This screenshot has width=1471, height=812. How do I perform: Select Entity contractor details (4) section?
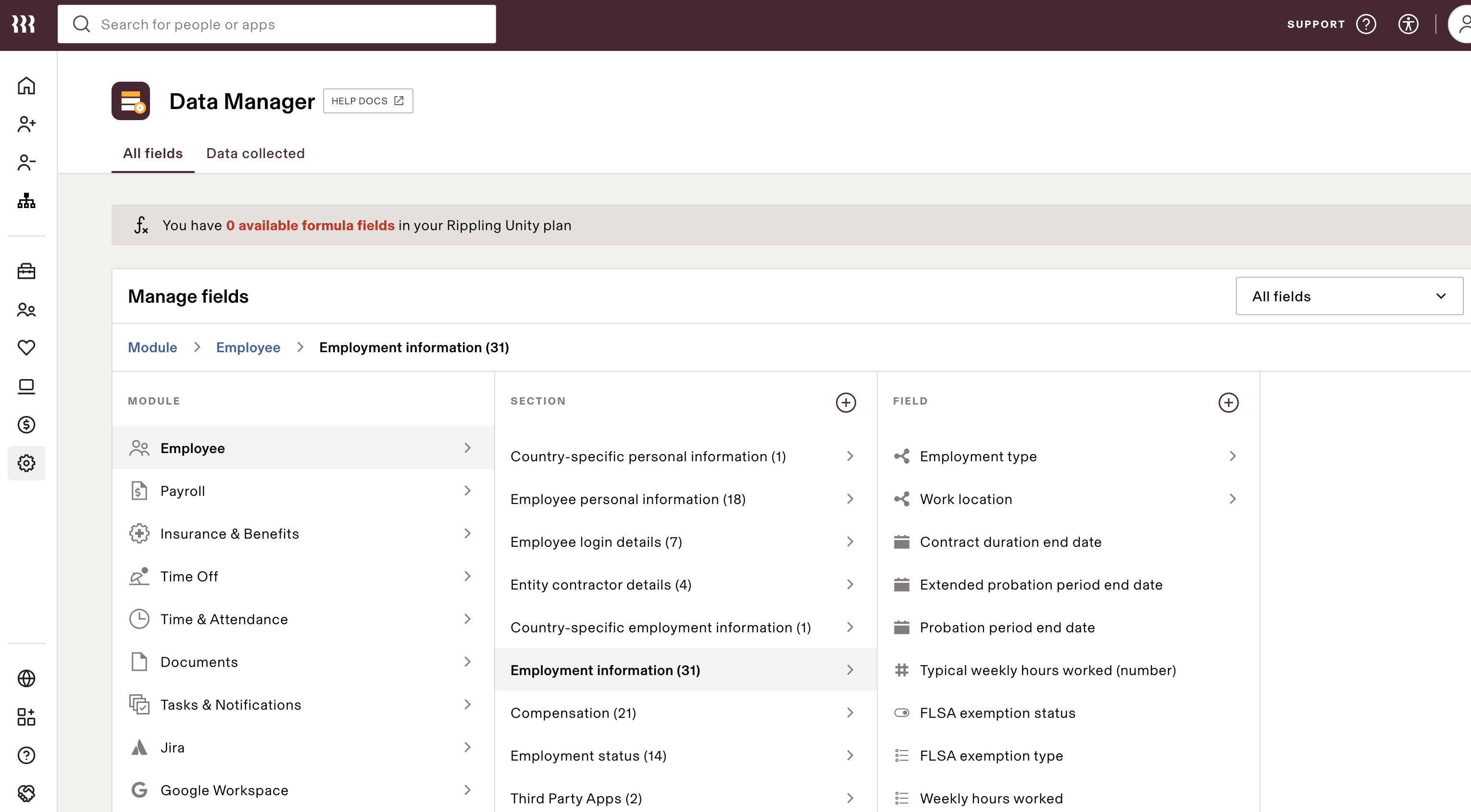tap(685, 584)
